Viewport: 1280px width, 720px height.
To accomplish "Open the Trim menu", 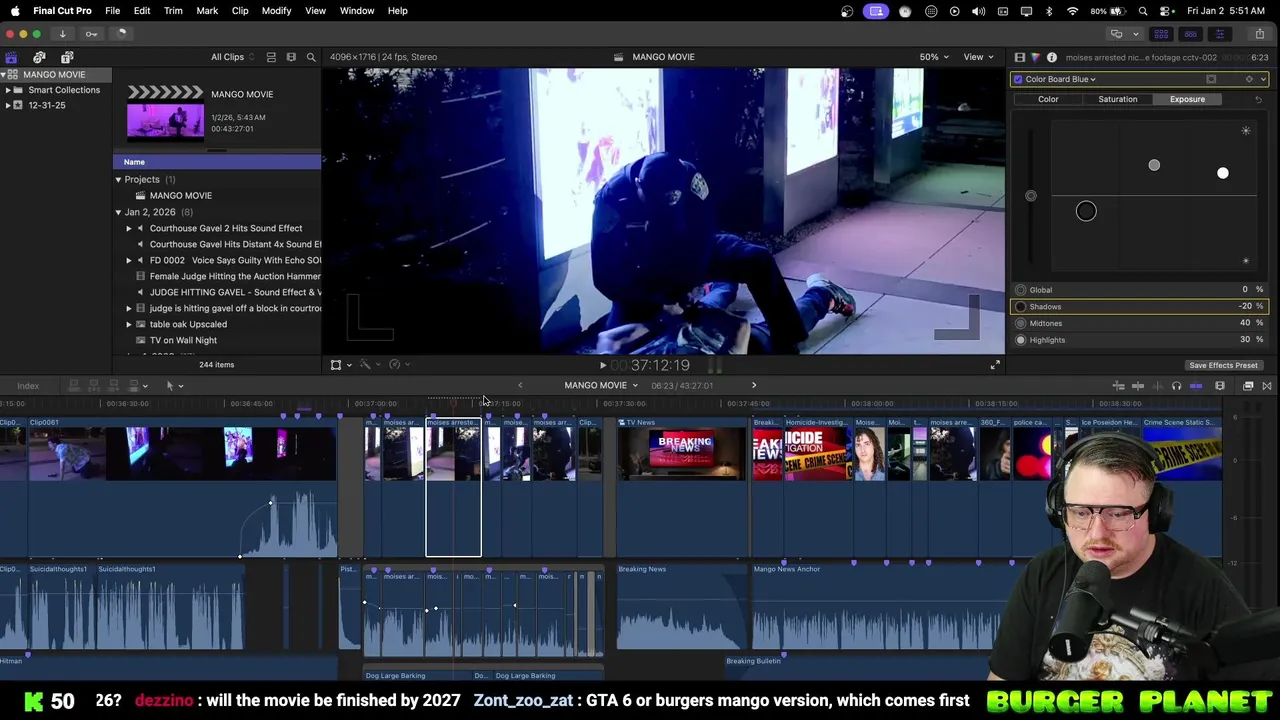I will pos(173,10).
